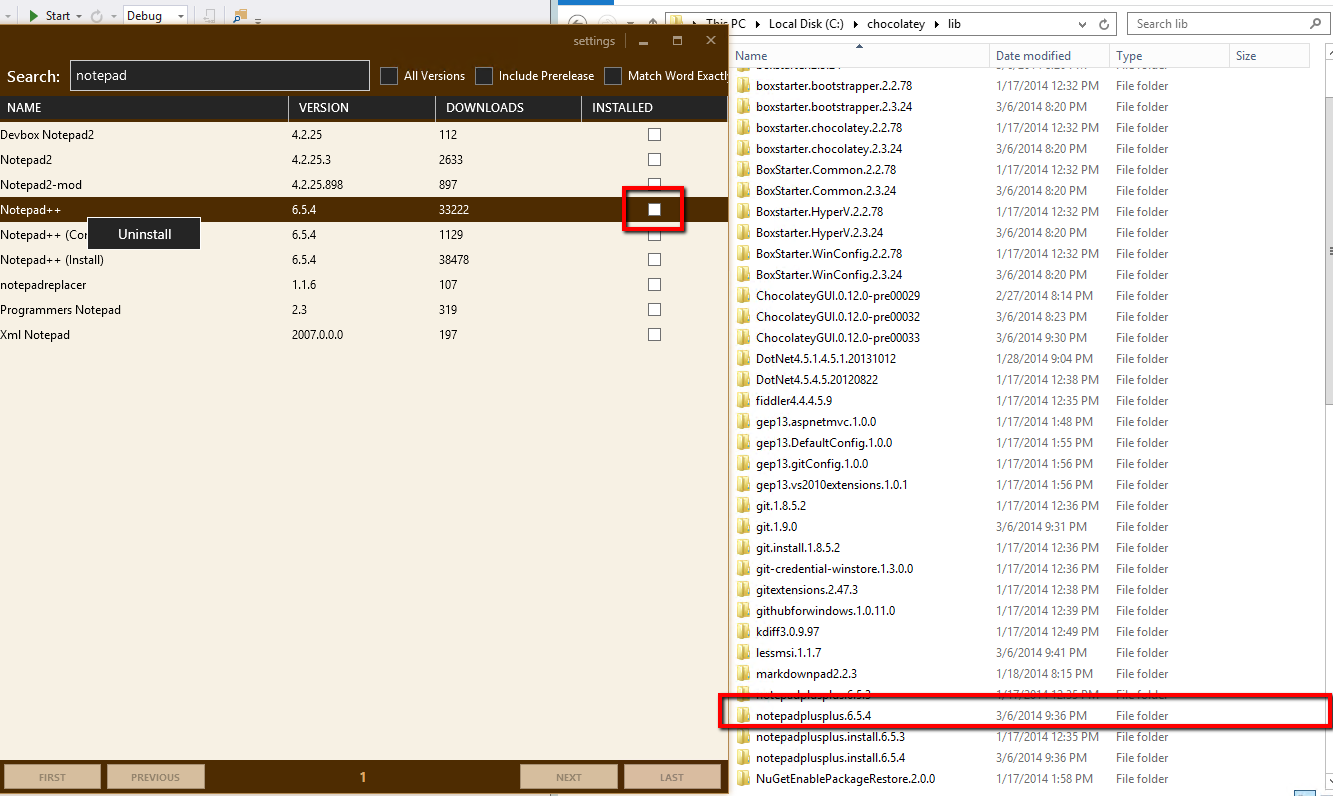Select the git.1.8.5.2 folder icon
Screen dimensions: 1333x796
[x=743, y=506]
